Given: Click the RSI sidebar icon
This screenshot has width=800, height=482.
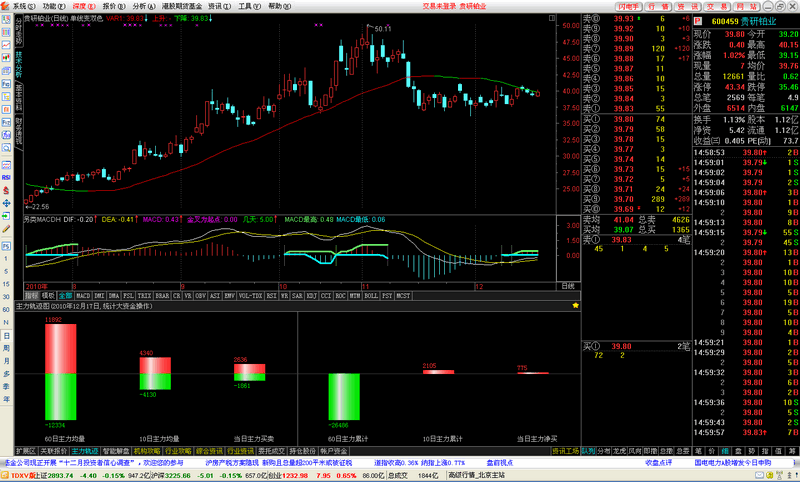Looking at the screenshot, I should 6,177.
